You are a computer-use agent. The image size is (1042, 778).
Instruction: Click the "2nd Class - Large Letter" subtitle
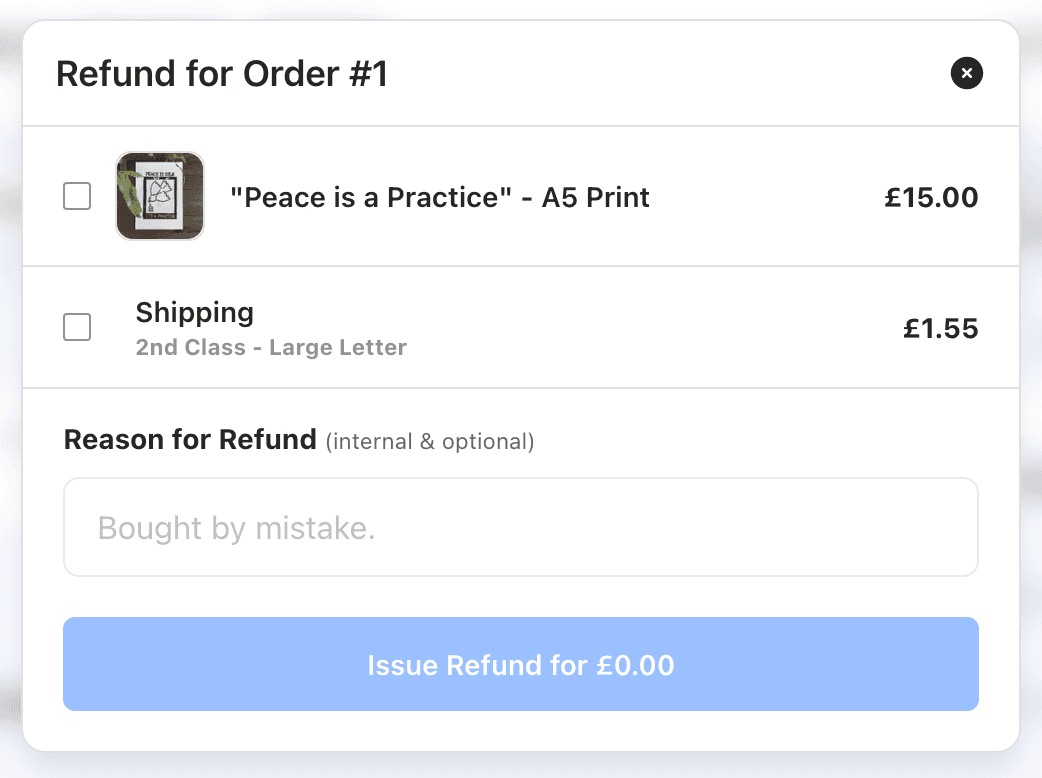(x=271, y=348)
